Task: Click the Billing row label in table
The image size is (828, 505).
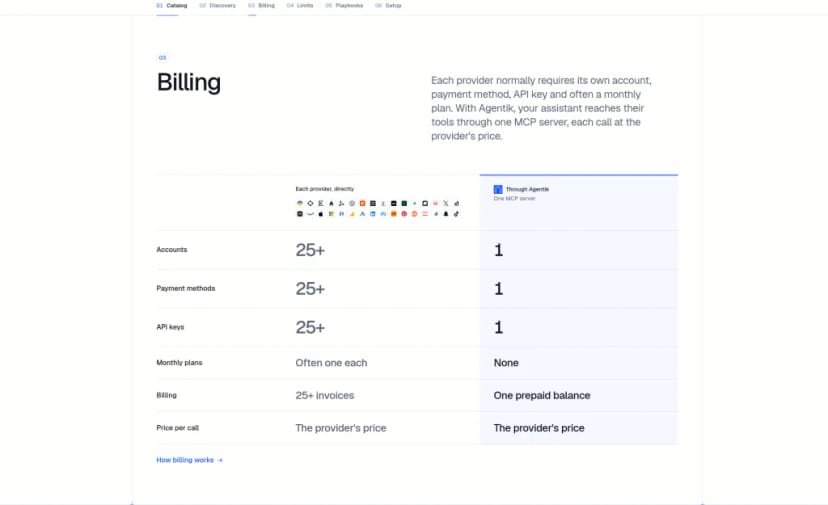Action: click(166, 395)
